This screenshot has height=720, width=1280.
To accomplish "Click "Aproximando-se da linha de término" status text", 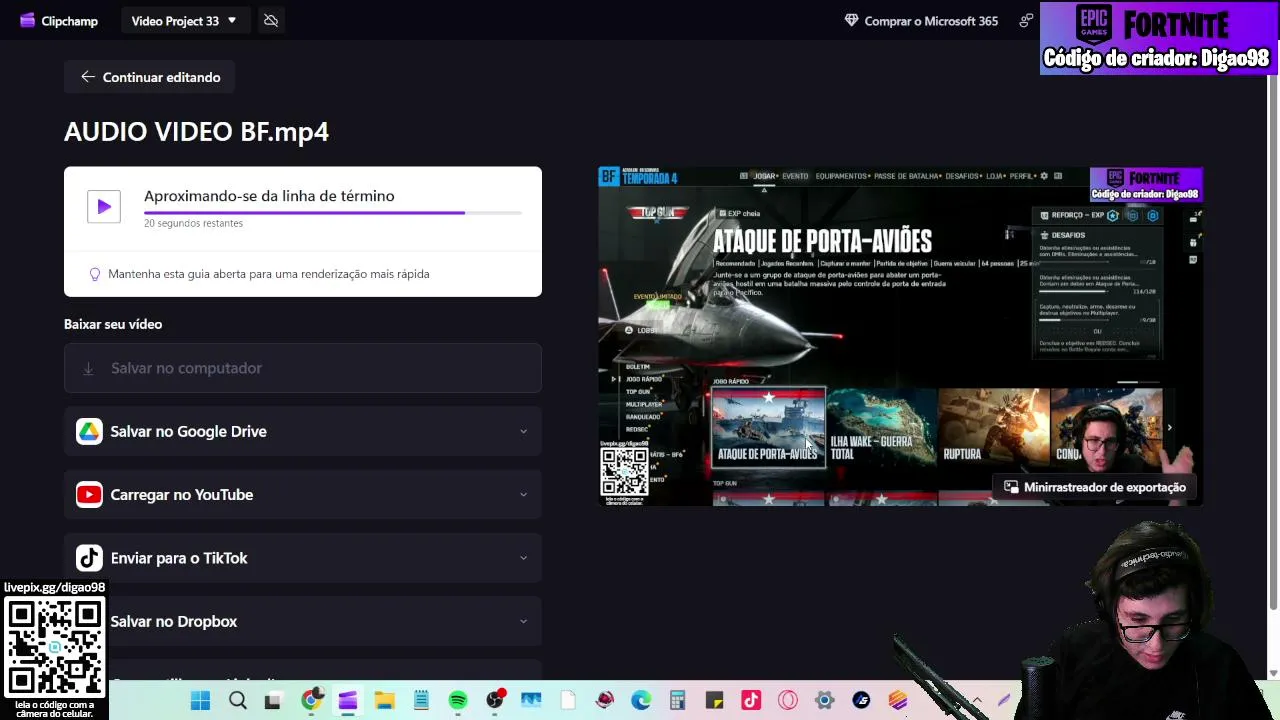I will click(x=269, y=196).
